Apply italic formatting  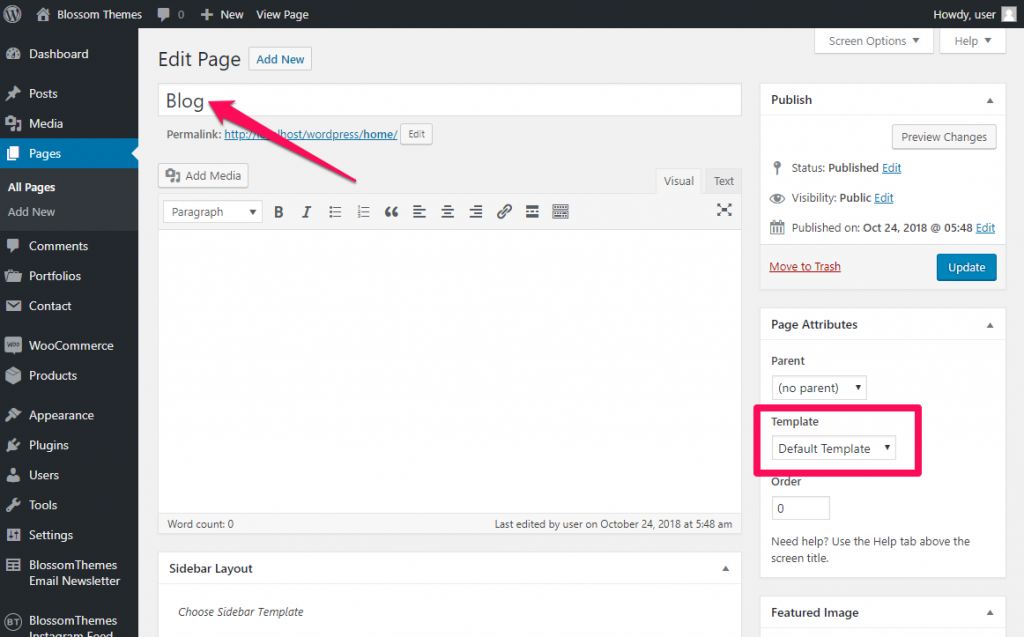306,211
